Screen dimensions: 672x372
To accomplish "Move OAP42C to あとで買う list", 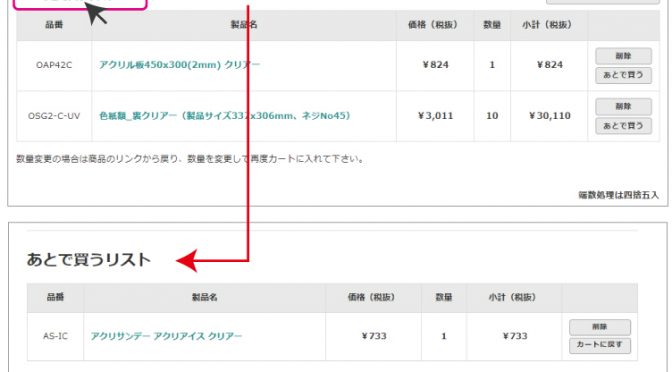I will click(x=623, y=75).
